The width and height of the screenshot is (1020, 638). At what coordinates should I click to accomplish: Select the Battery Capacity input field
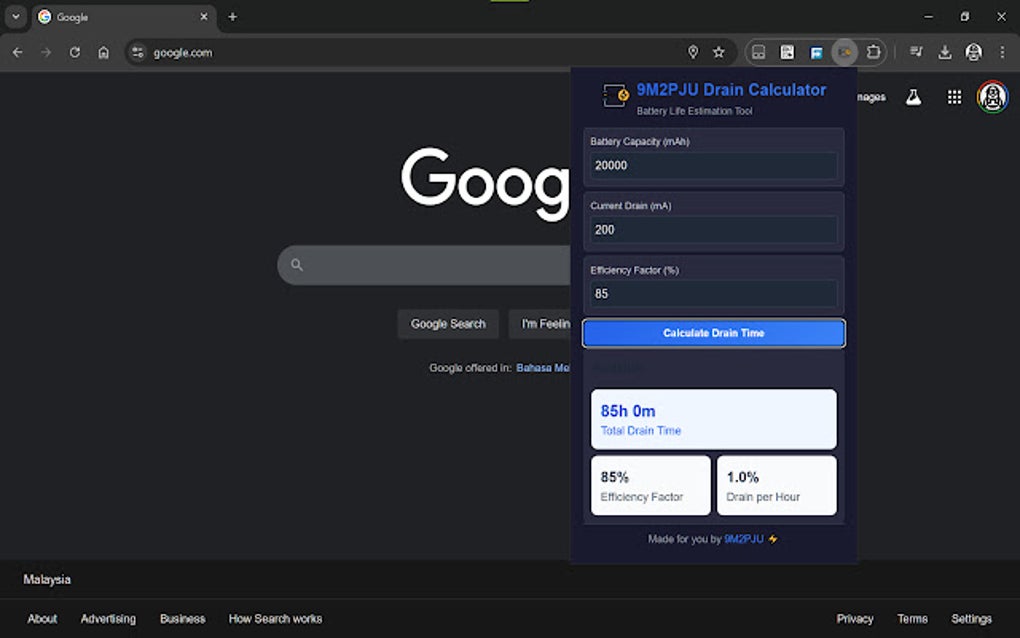pos(712,166)
